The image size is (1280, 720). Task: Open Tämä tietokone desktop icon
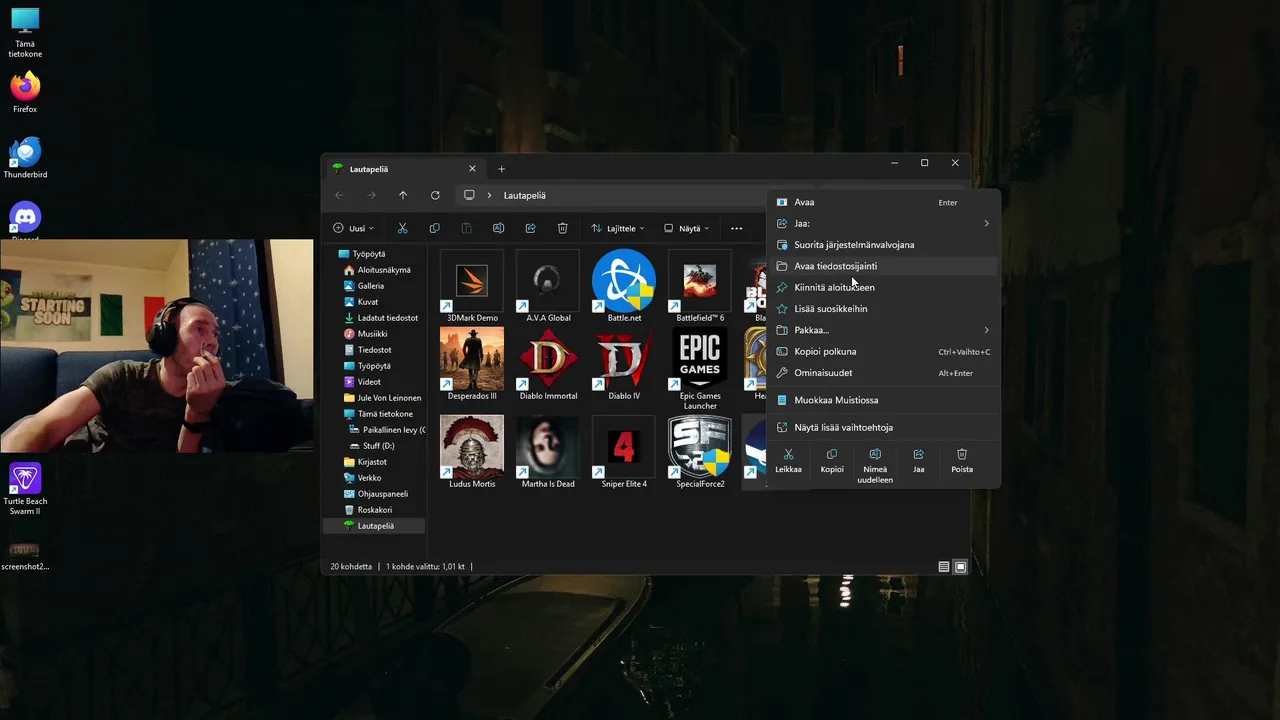25,33
